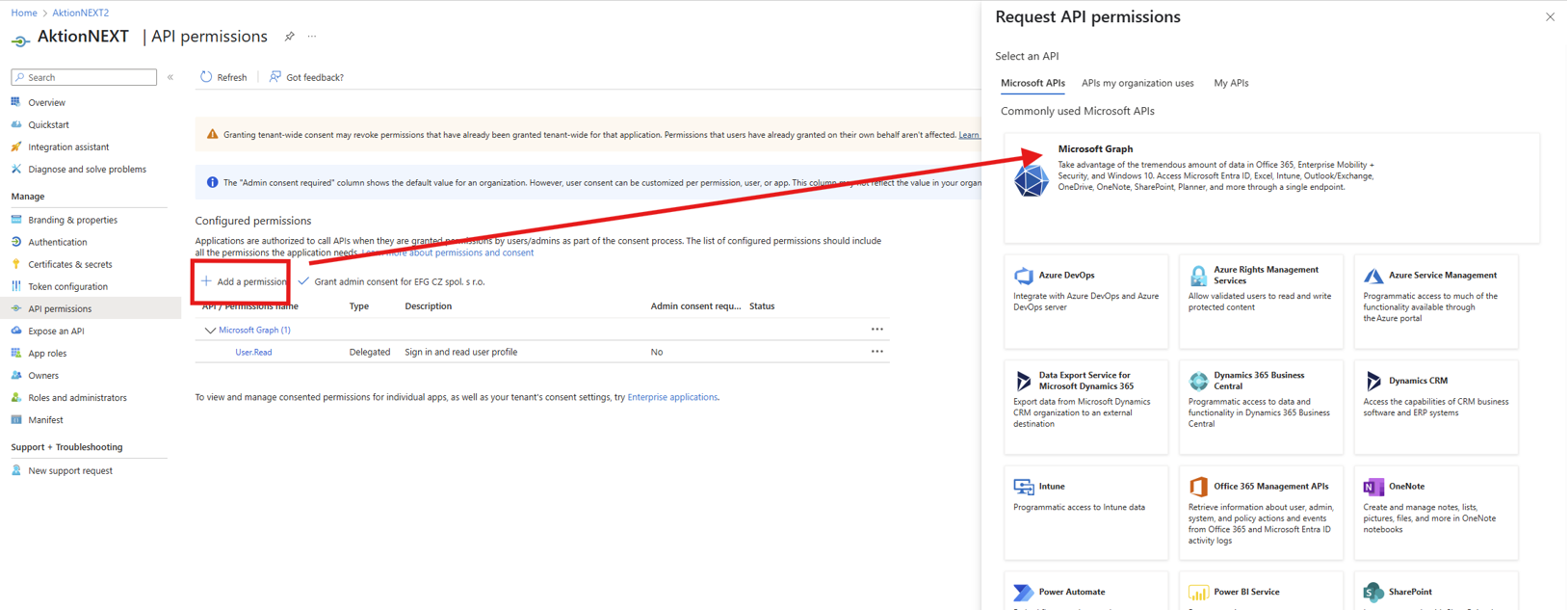Pin the API permissions page
Image resolution: width=1568 pixels, height=610 pixels.
point(289,37)
